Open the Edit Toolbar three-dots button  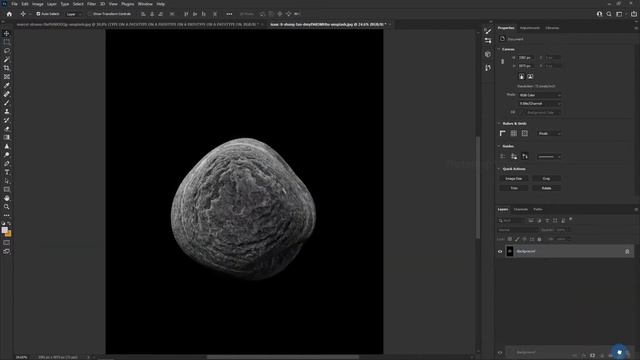coord(7,215)
